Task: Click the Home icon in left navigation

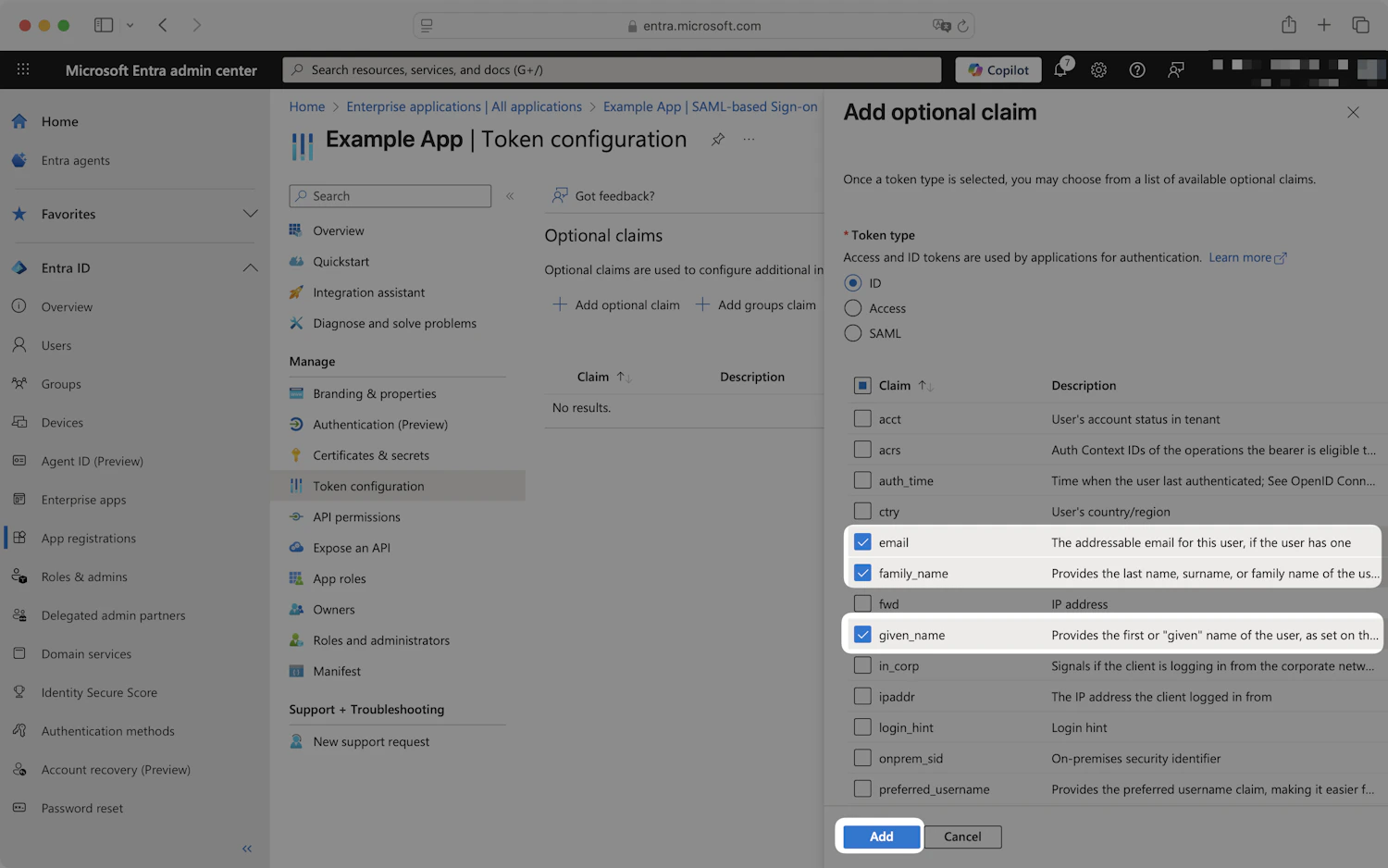Action: tap(19, 121)
